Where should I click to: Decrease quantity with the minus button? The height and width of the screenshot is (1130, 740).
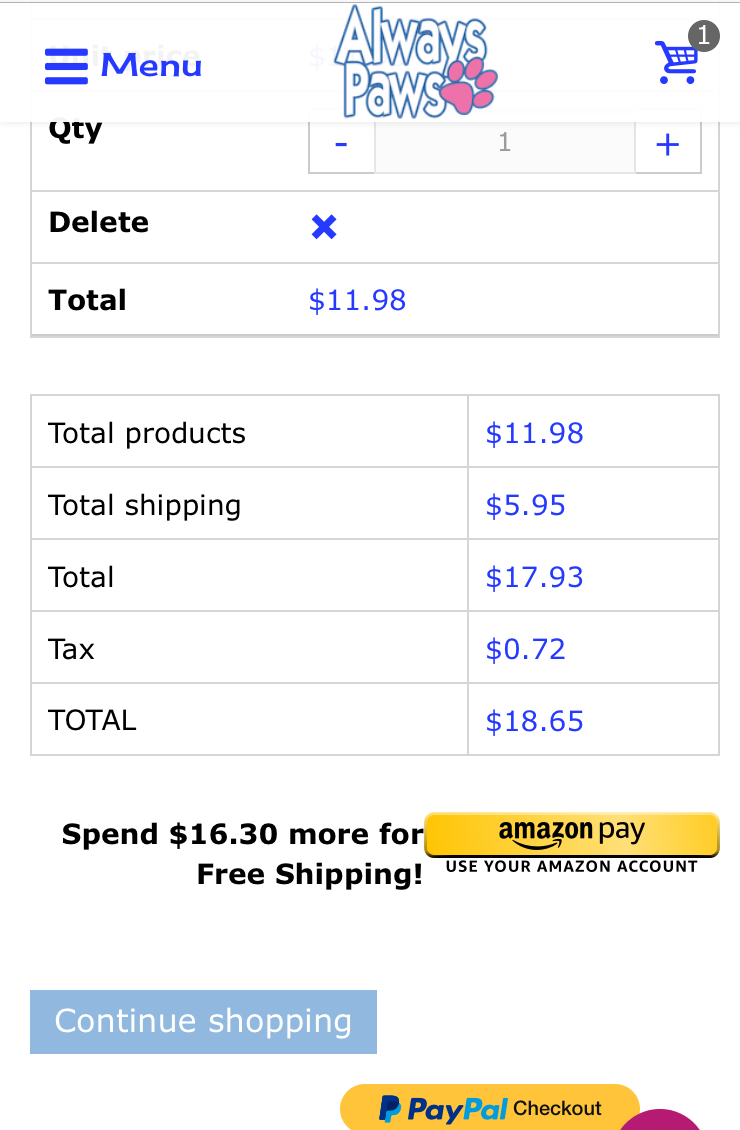[341, 145]
